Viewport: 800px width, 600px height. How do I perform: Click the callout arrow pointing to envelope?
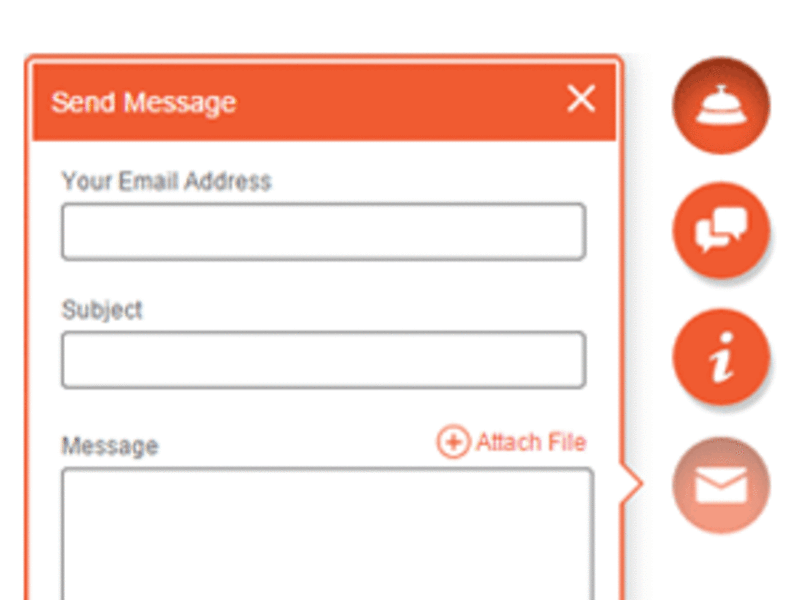coord(633,484)
